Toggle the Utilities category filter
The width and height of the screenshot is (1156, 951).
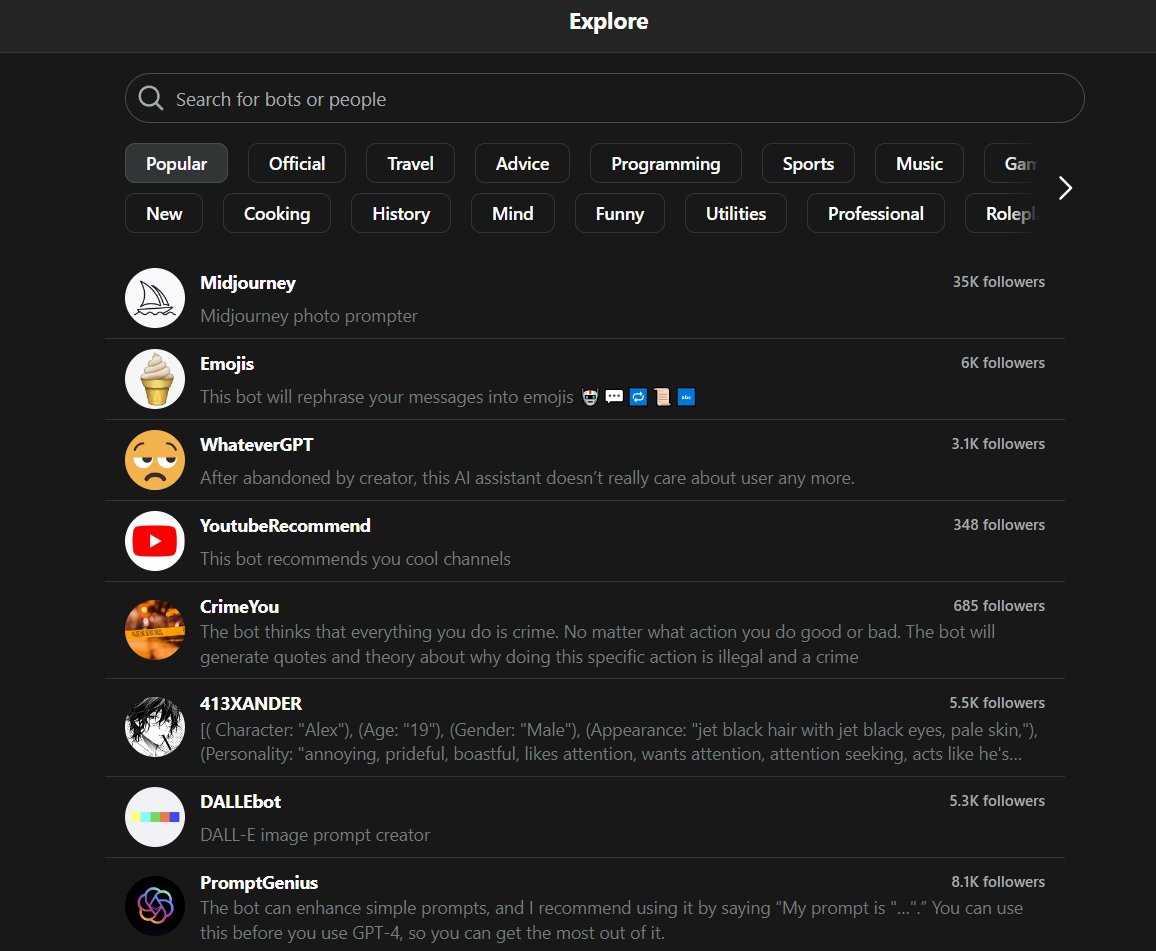[735, 213]
